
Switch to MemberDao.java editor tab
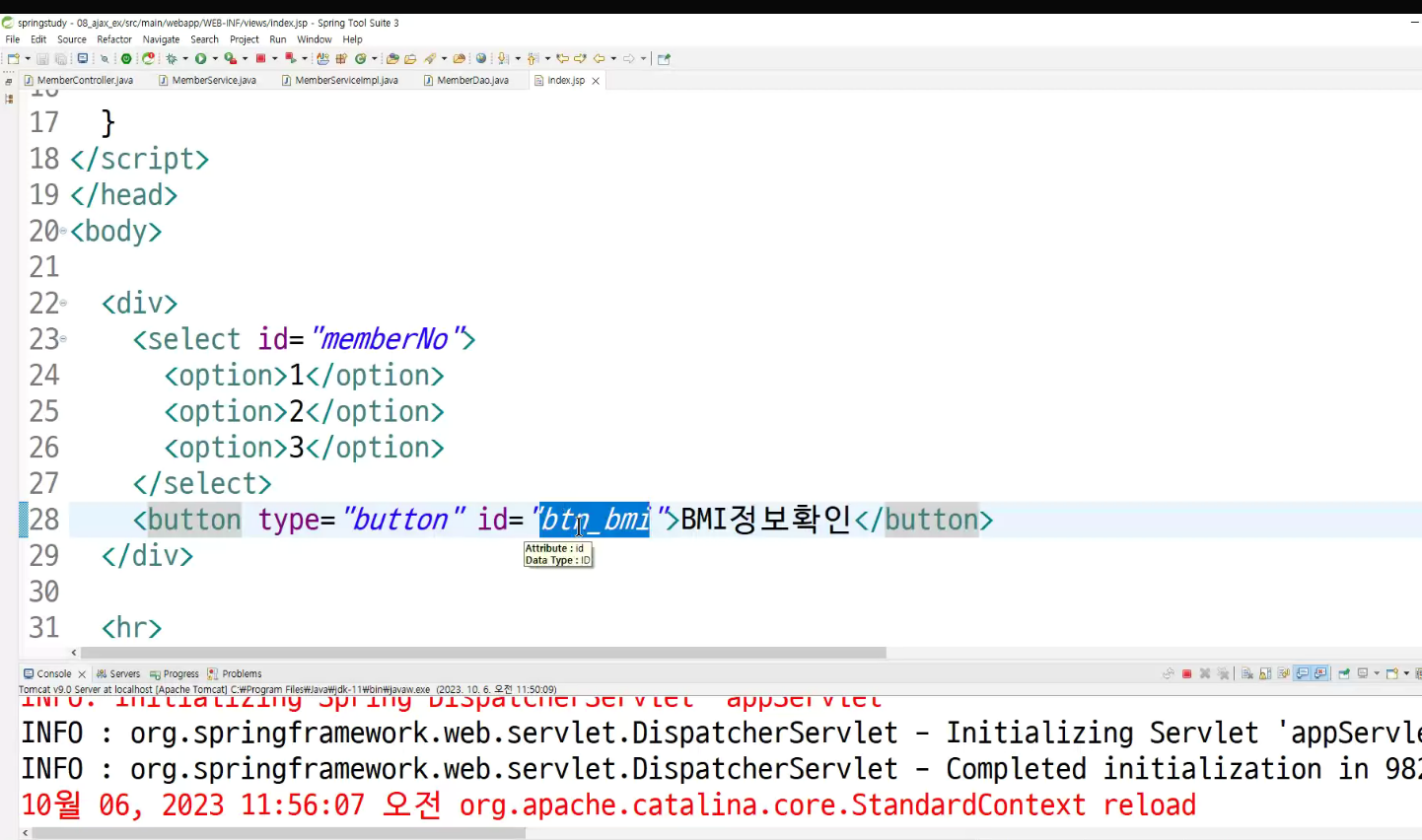466,81
